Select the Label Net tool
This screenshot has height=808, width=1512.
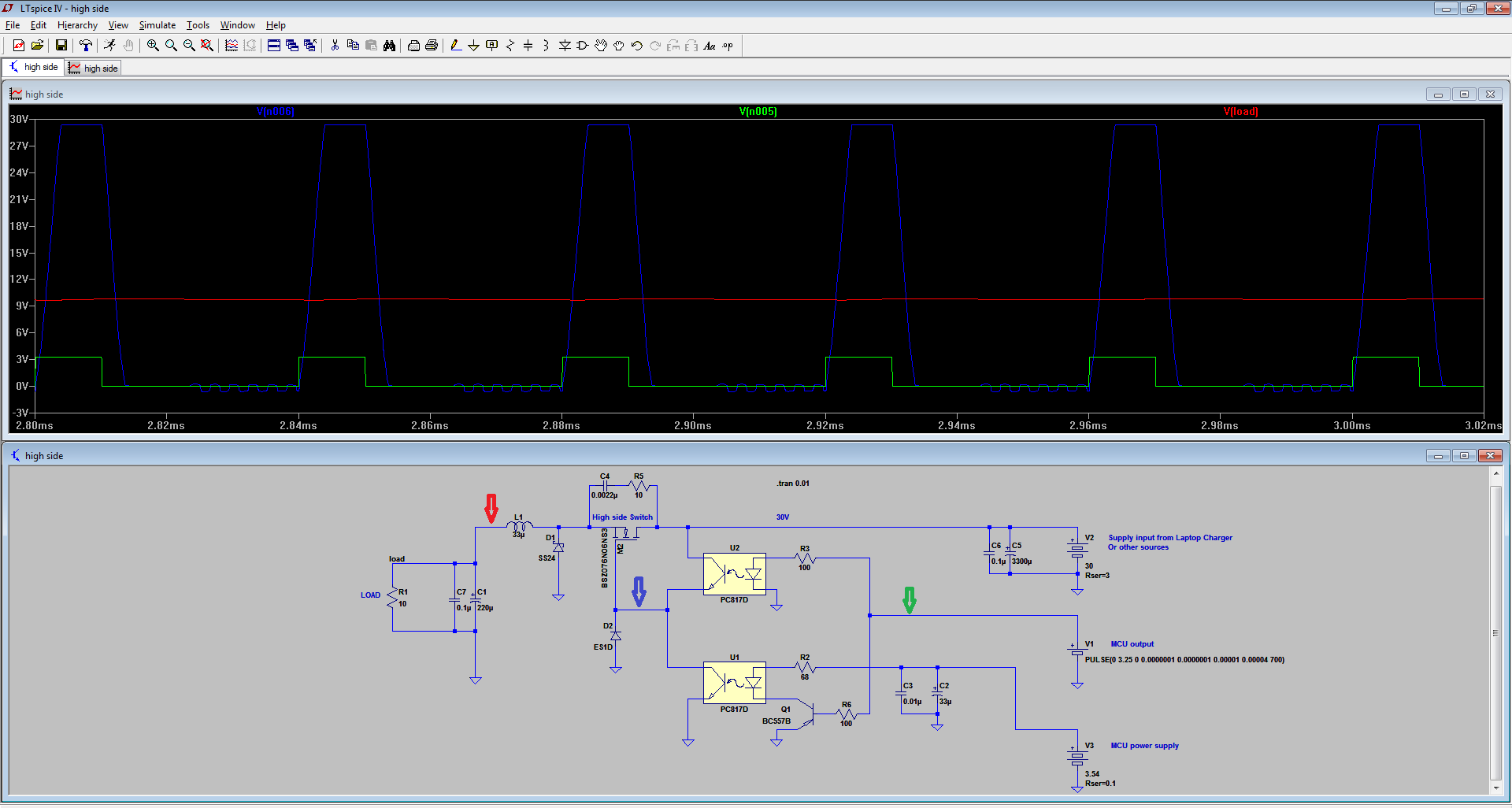point(492,46)
